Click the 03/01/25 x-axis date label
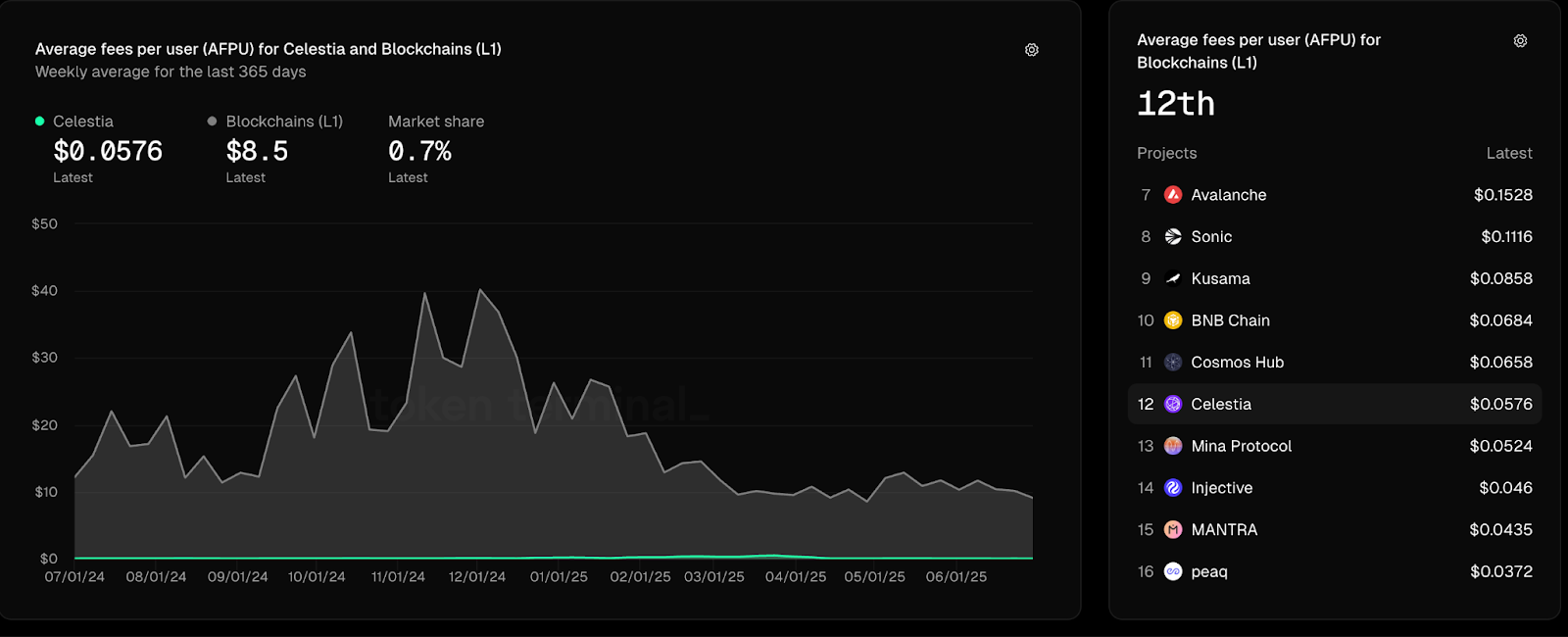The height and width of the screenshot is (637, 1568). tap(714, 577)
